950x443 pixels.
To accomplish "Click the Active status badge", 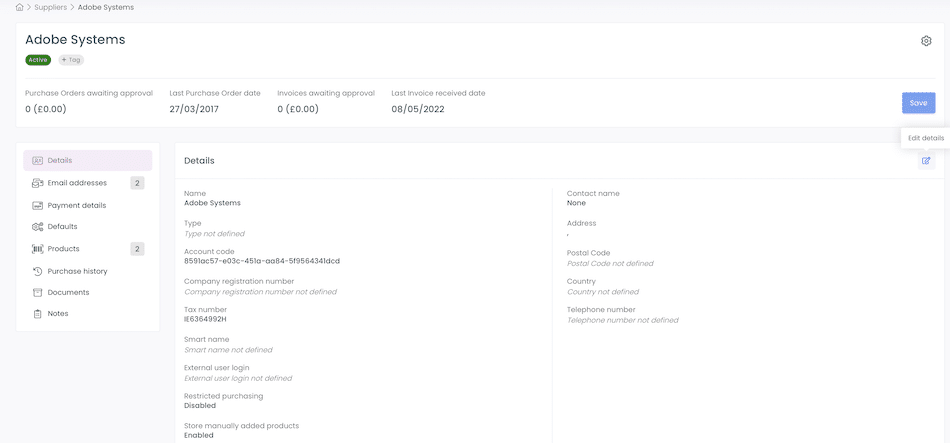I will click(x=38, y=60).
